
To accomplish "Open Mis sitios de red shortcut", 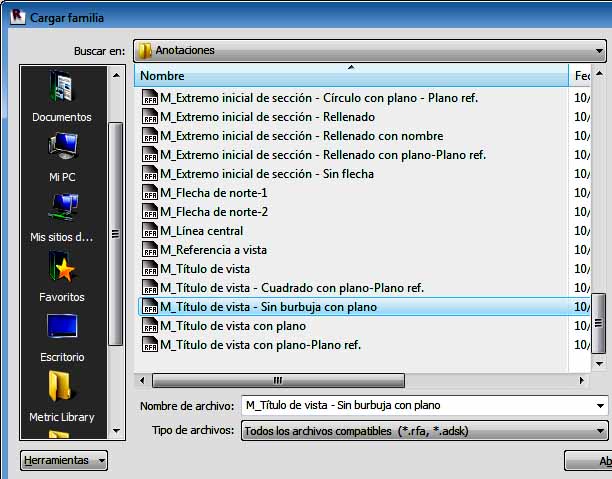I will [62, 218].
